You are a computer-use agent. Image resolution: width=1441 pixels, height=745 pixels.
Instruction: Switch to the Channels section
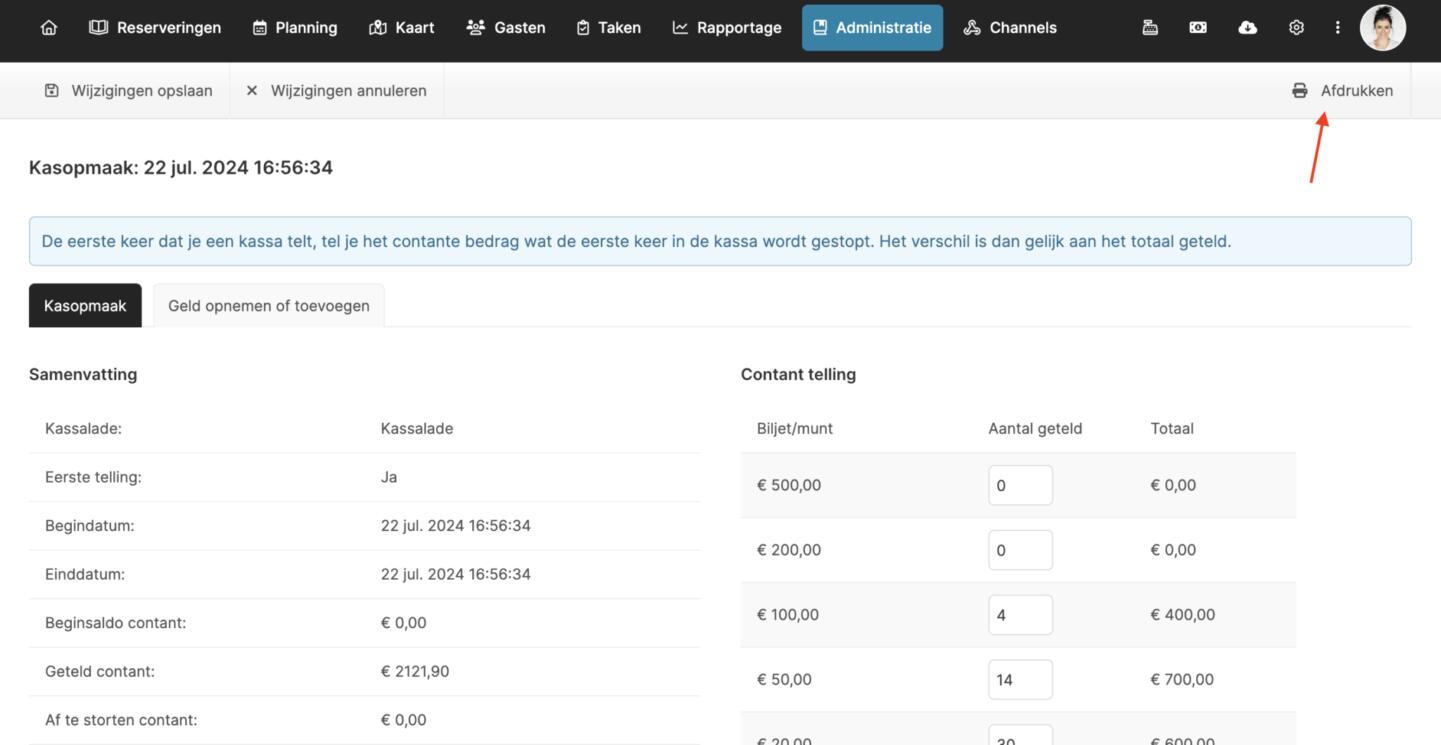[x=1009, y=28]
